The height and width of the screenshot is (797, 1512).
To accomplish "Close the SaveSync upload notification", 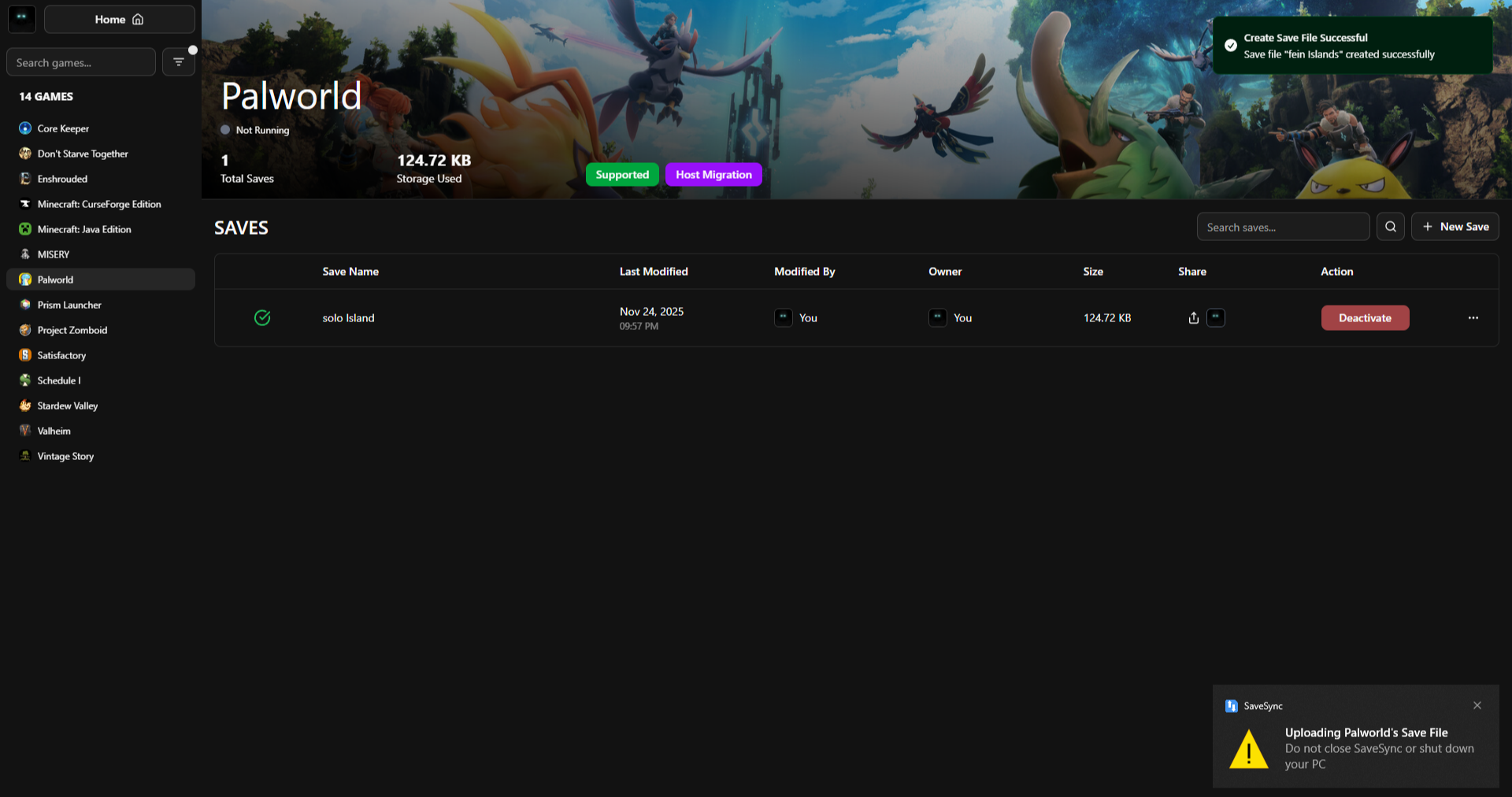I will [x=1477, y=706].
